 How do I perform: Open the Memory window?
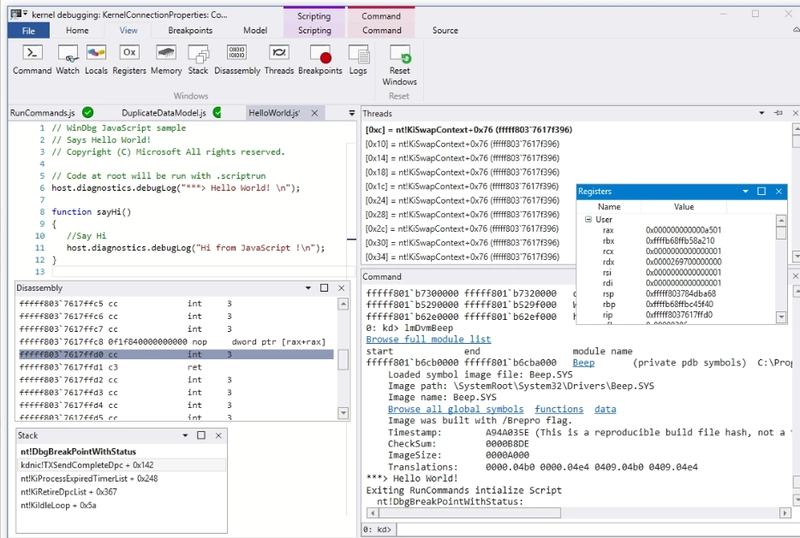(x=166, y=60)
